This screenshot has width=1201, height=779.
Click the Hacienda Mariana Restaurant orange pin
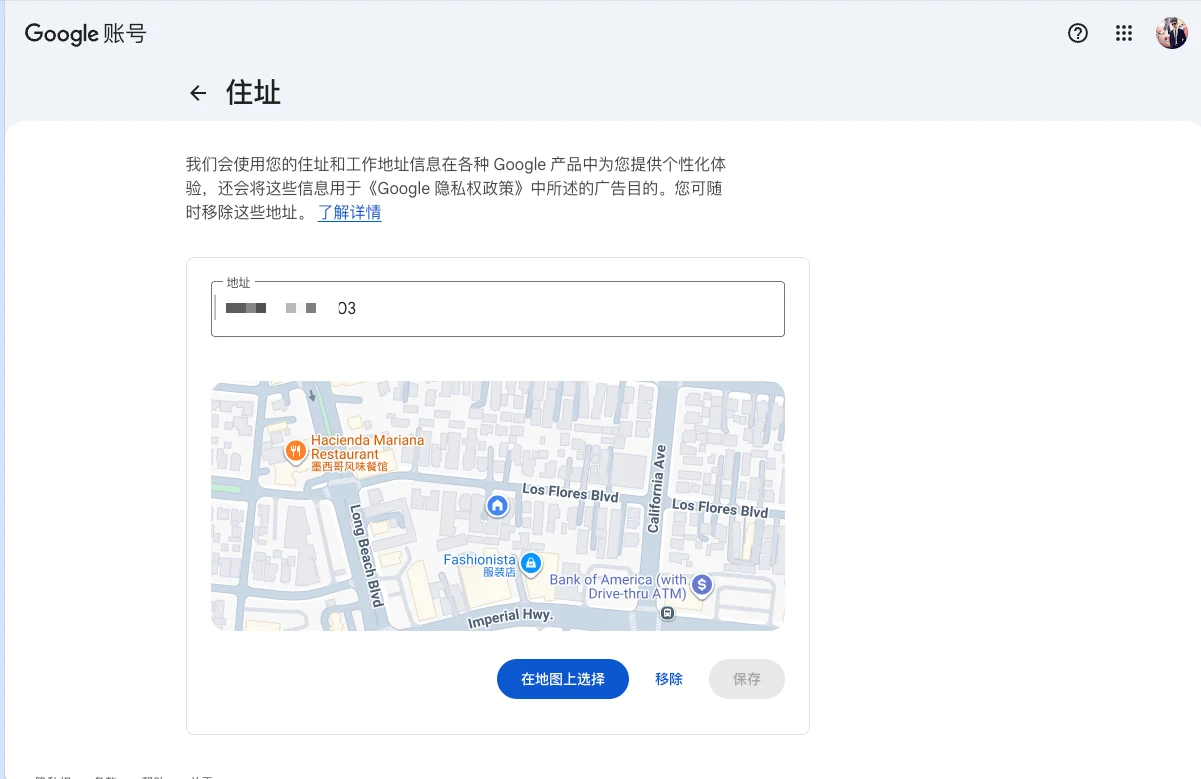296,451
